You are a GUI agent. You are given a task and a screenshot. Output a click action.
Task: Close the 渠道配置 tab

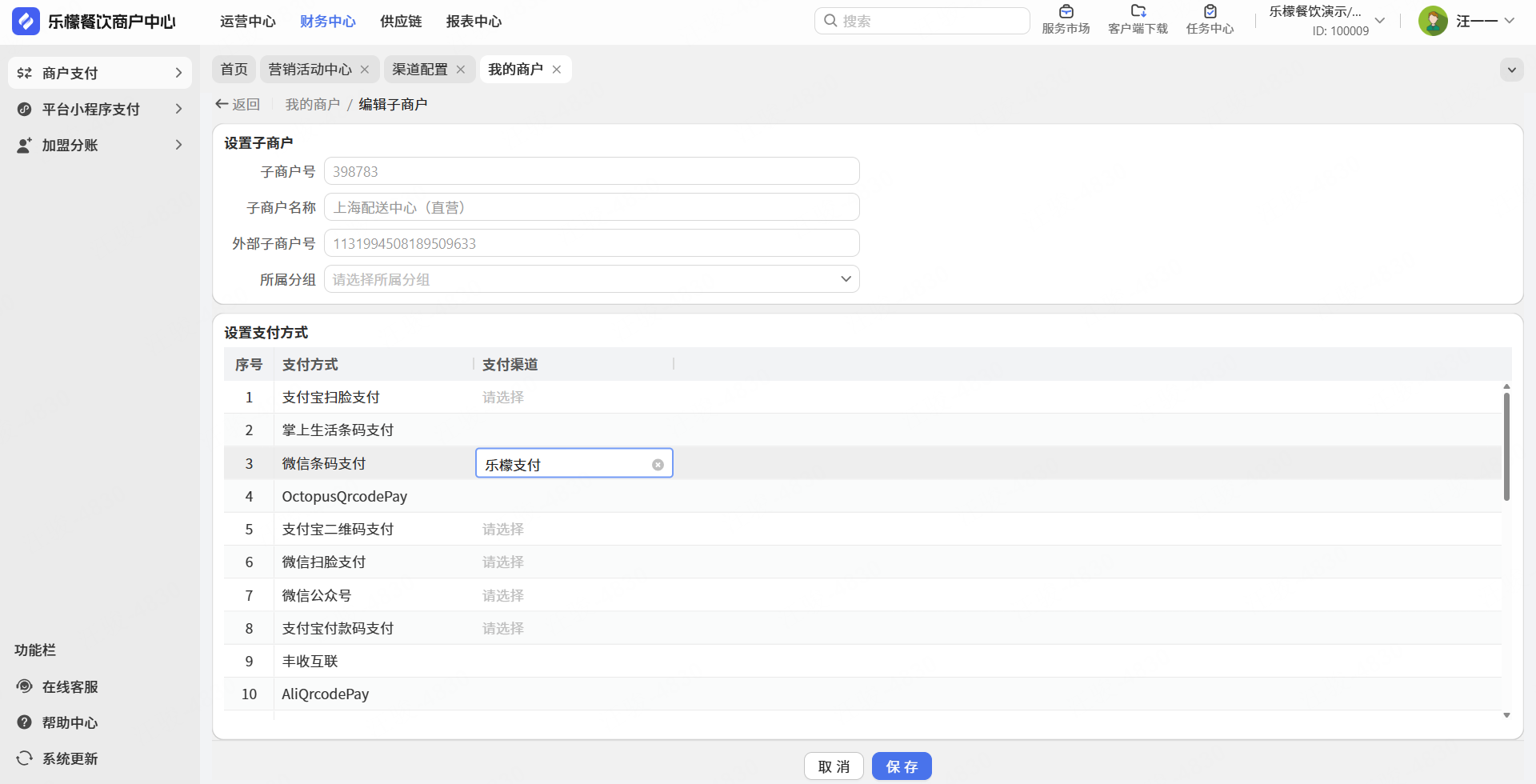(x=461, y=70)
